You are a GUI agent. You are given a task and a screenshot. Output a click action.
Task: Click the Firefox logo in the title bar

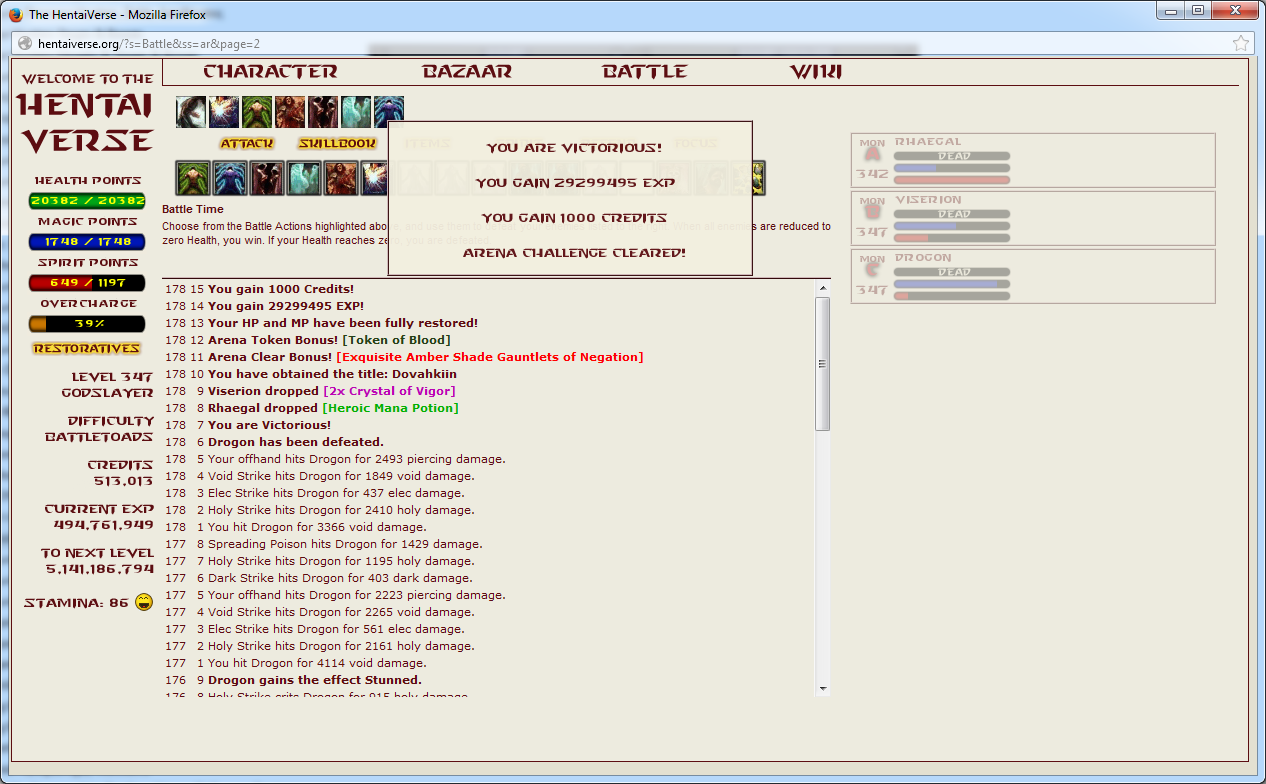16,14
